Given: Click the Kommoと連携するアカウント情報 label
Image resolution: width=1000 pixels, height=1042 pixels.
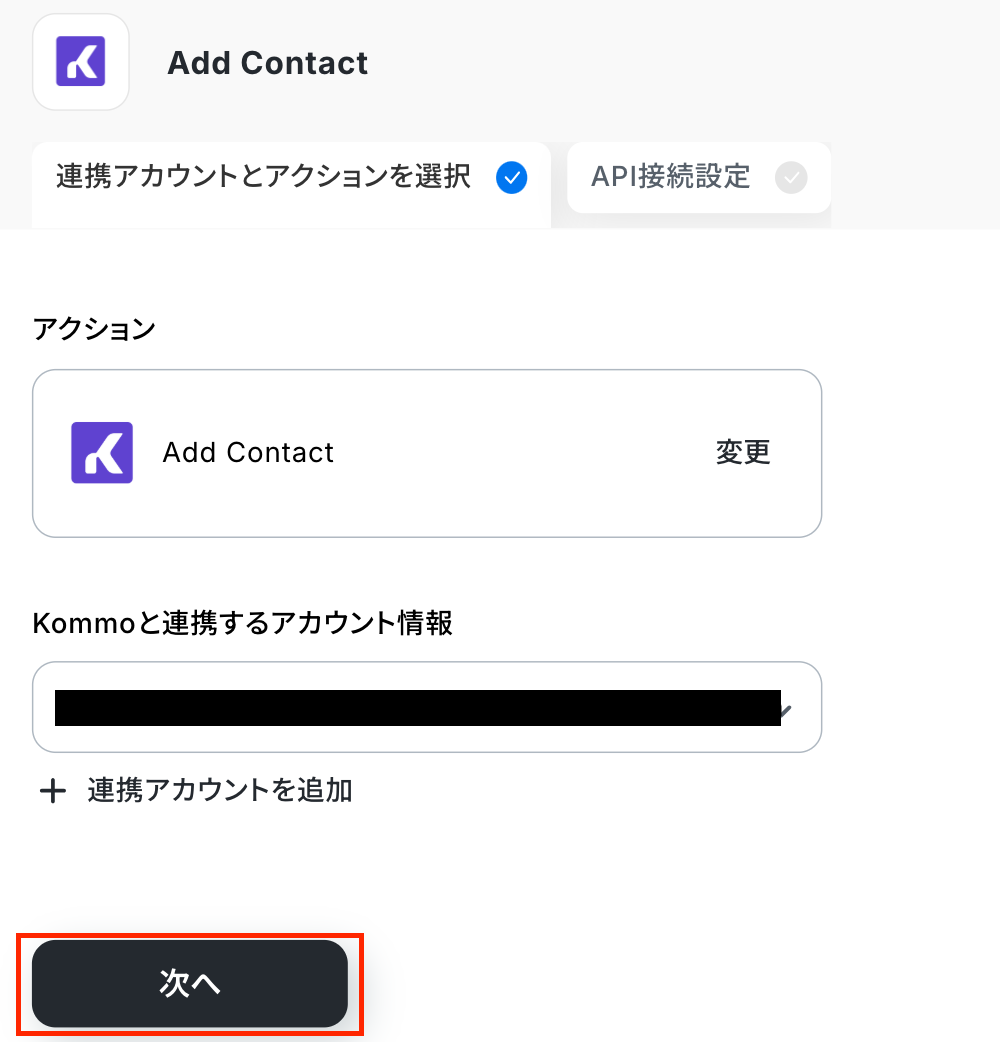Looking at the screenshot, I should coord(243,624).
